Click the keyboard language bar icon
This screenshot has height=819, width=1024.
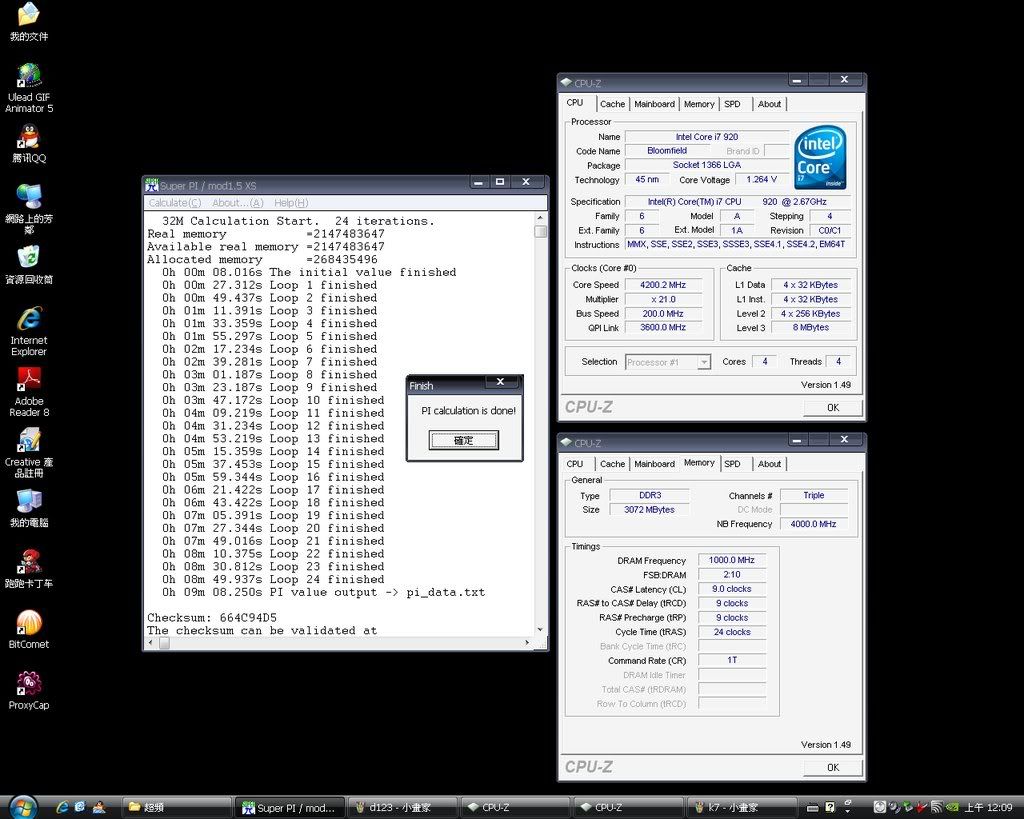[812, 808]
